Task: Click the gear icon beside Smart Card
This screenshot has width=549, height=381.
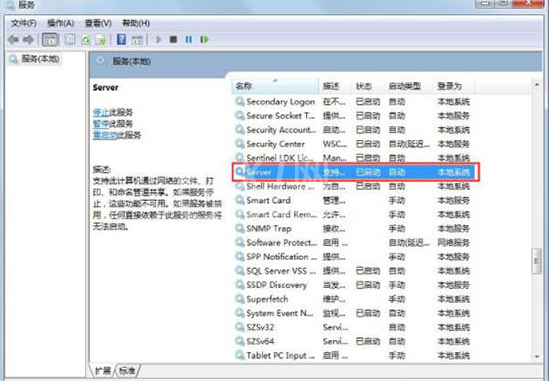Action: tap(240, 200)
